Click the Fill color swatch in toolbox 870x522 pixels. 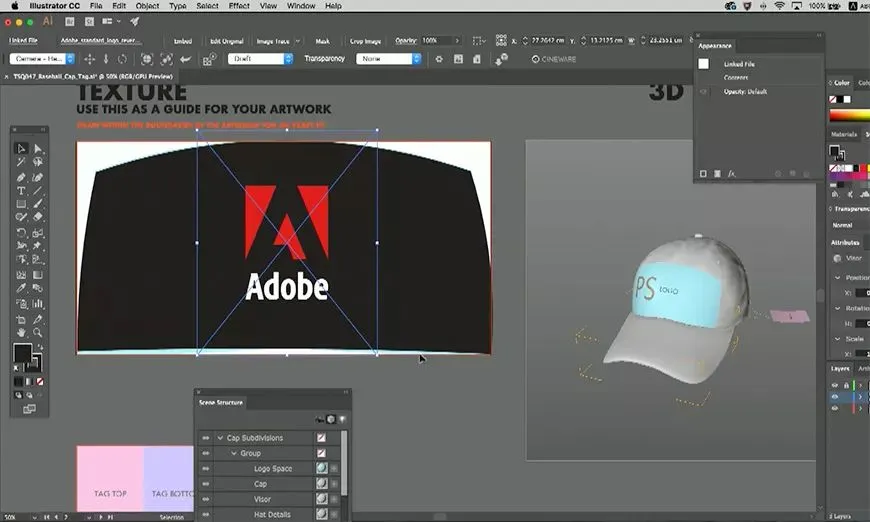[x=23, y=353]
